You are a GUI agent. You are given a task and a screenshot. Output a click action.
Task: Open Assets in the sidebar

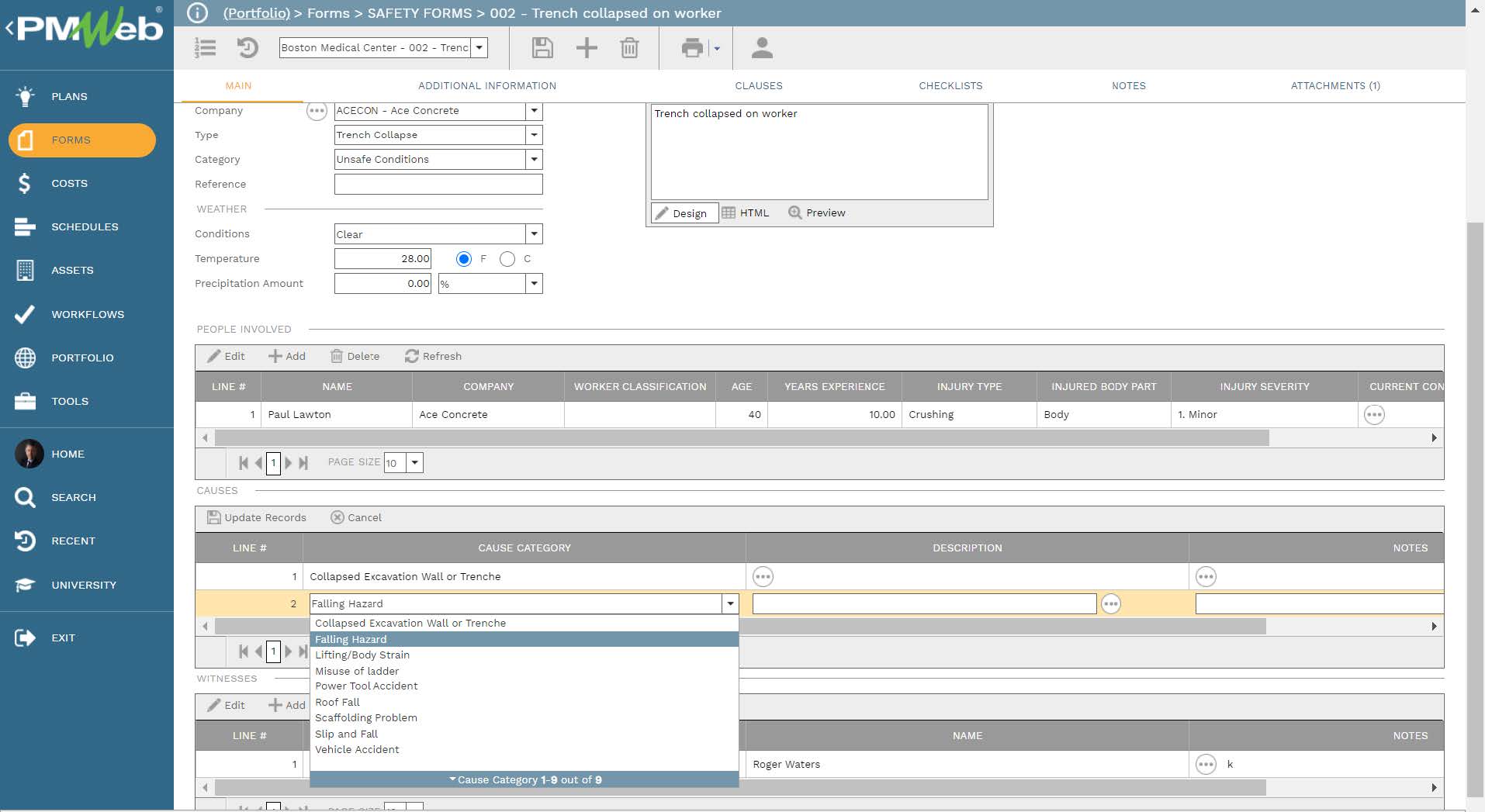(72, 270)
